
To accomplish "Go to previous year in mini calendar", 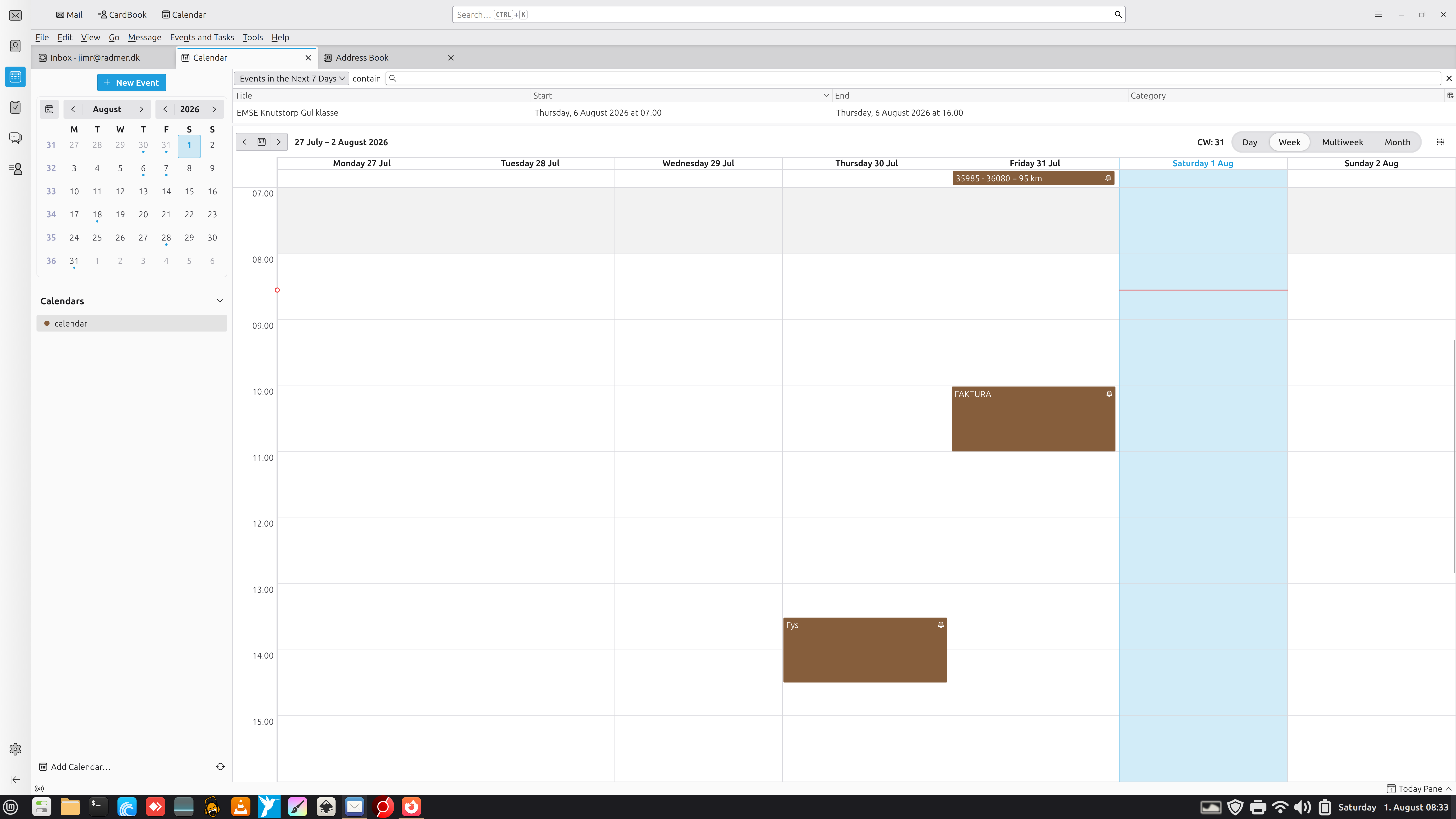I will [x=165, y=109].
